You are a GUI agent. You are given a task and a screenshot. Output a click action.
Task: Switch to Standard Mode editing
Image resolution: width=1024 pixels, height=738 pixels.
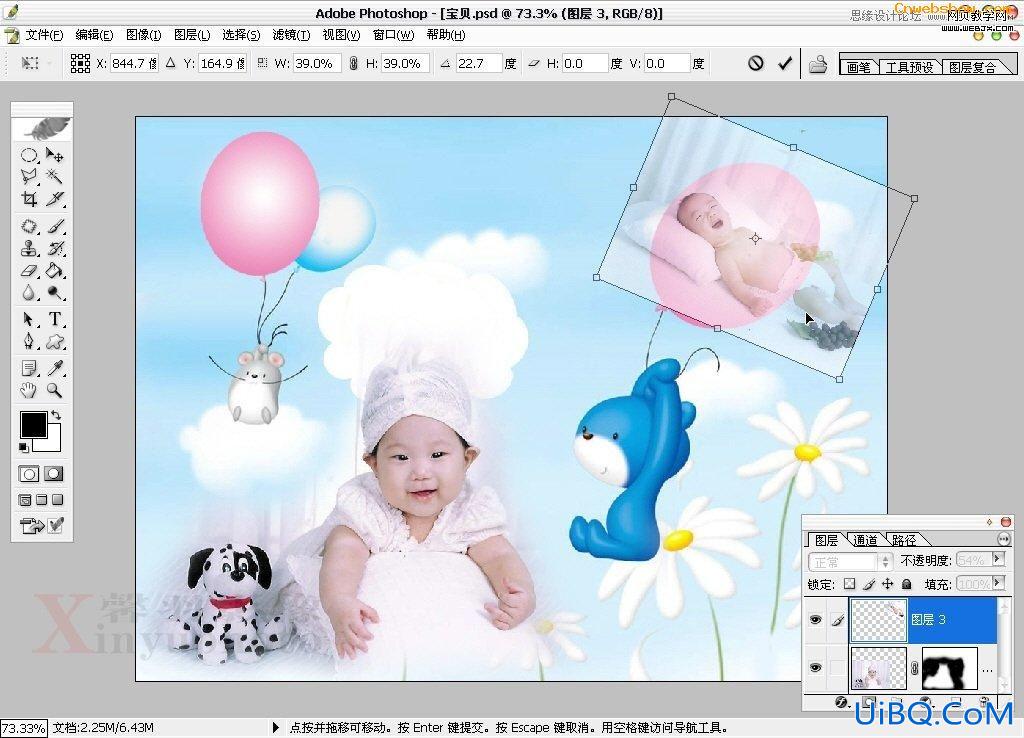click(29, 474)
